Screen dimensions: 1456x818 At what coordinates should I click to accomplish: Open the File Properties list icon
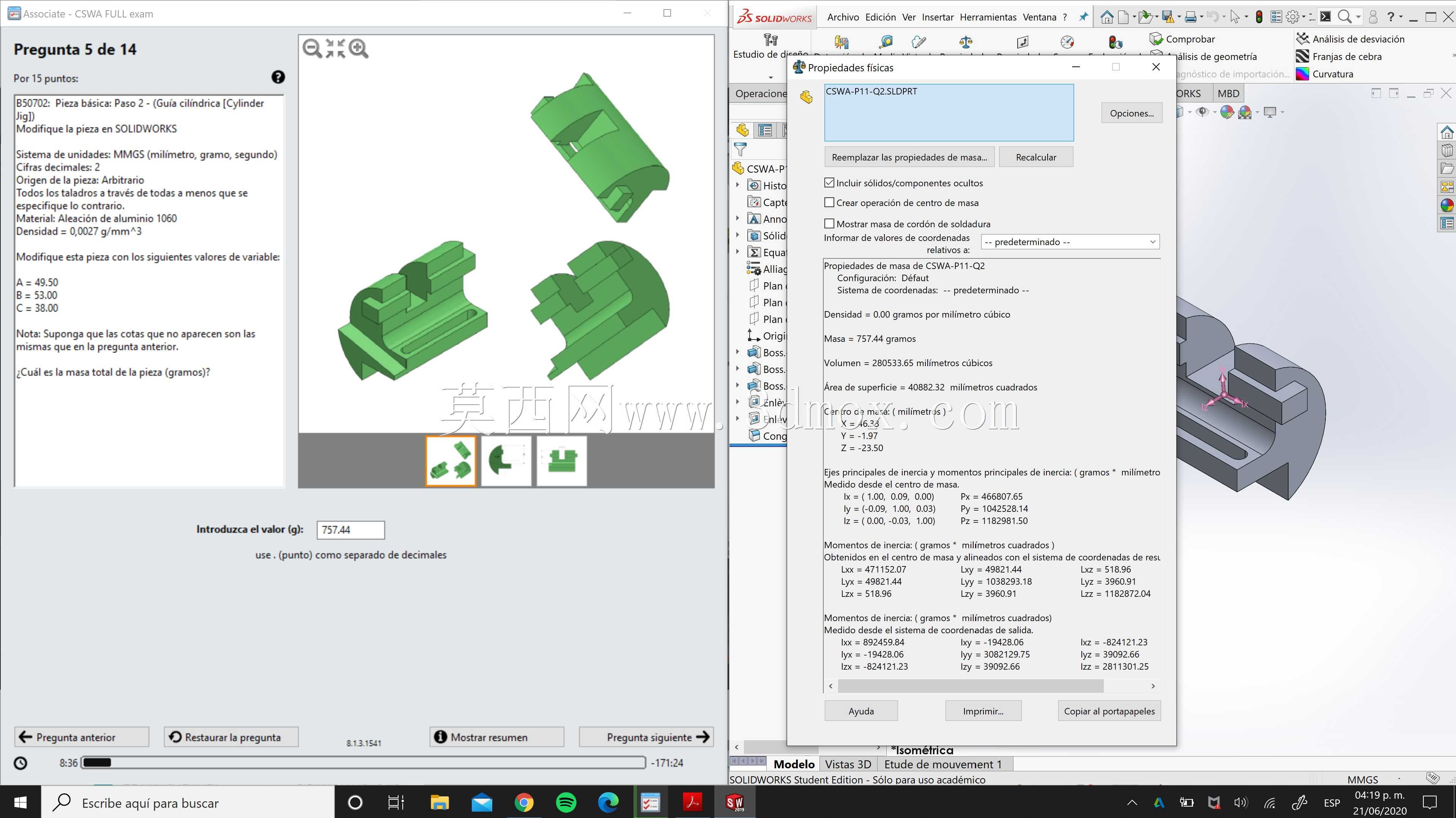(x=1276, y=17)
